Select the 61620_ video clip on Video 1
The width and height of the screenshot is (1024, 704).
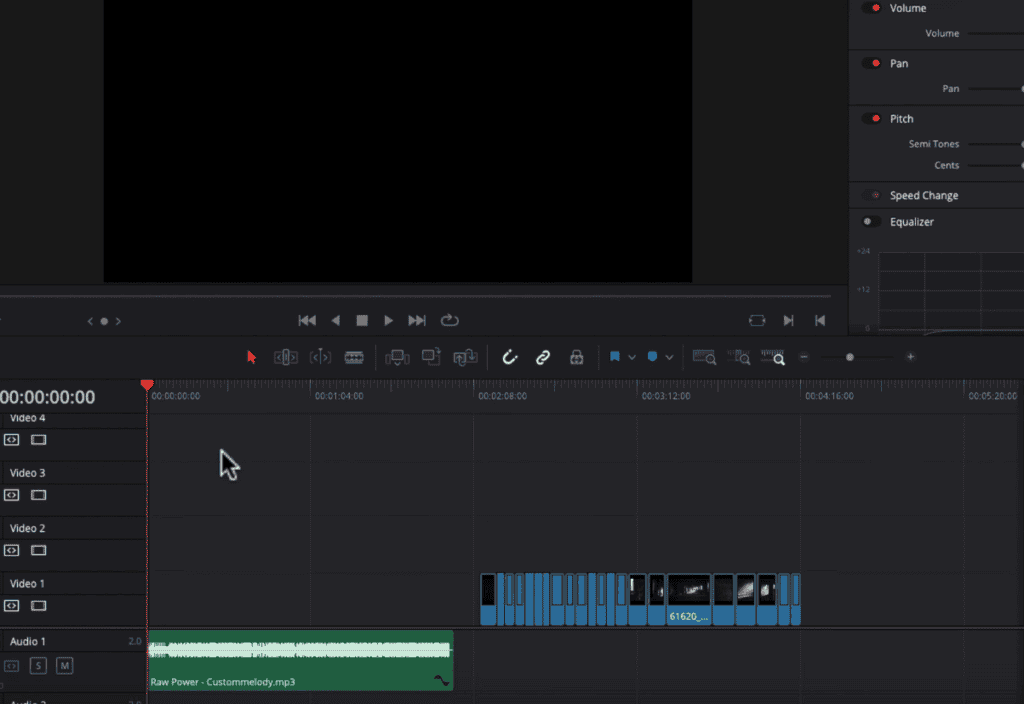pyautogui.click(x=688, y=600)
